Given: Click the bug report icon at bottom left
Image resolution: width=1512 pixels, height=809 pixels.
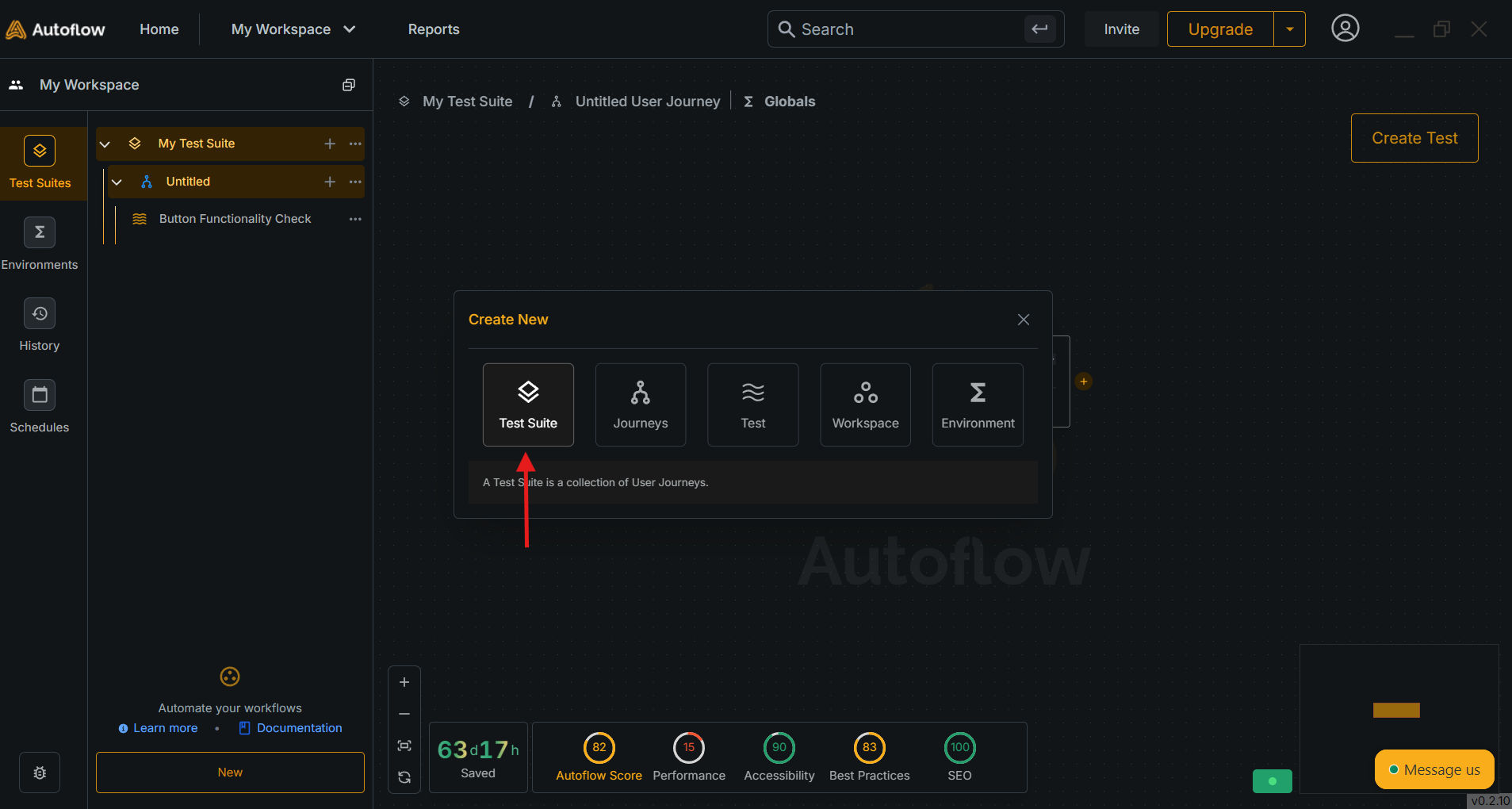Looking at the screenshot, I should tap(40, 773).
